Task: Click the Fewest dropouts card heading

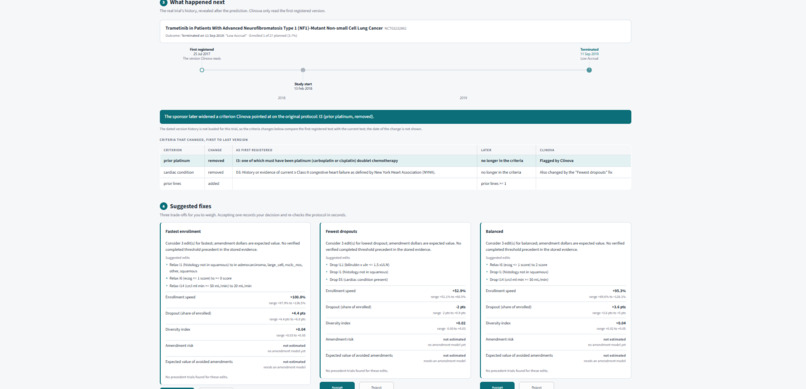Action: click(341, 232)
